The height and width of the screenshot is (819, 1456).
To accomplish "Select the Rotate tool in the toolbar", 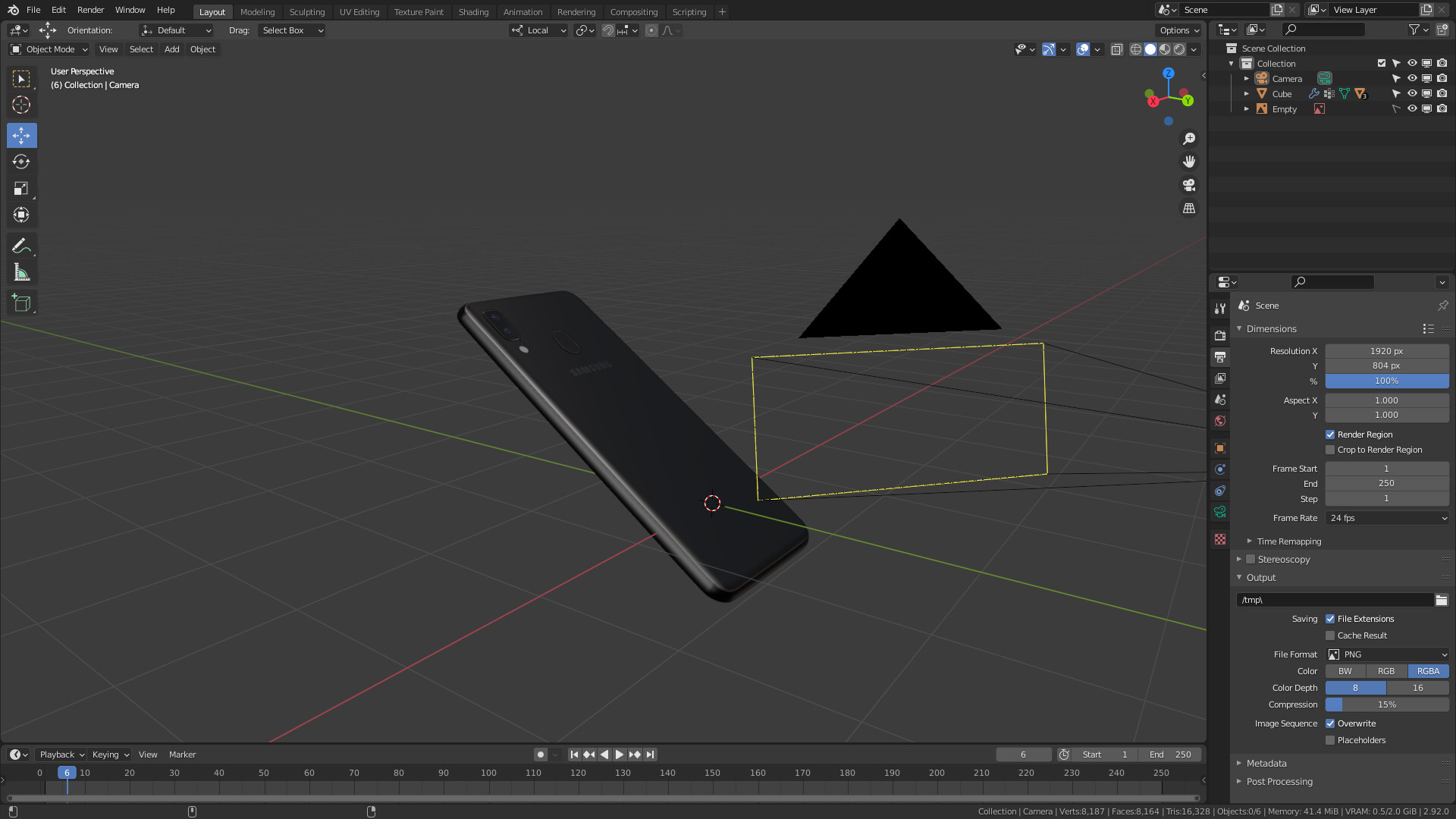I will (21, 162).
